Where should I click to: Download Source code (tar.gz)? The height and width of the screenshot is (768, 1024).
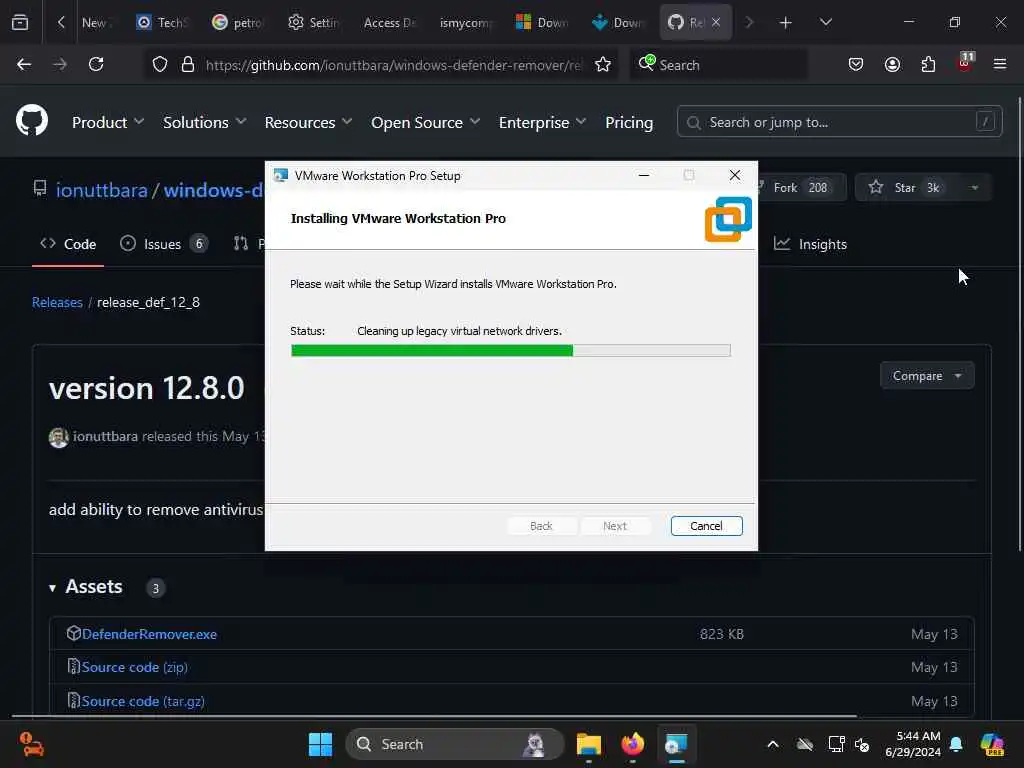[x=143, y=701]
